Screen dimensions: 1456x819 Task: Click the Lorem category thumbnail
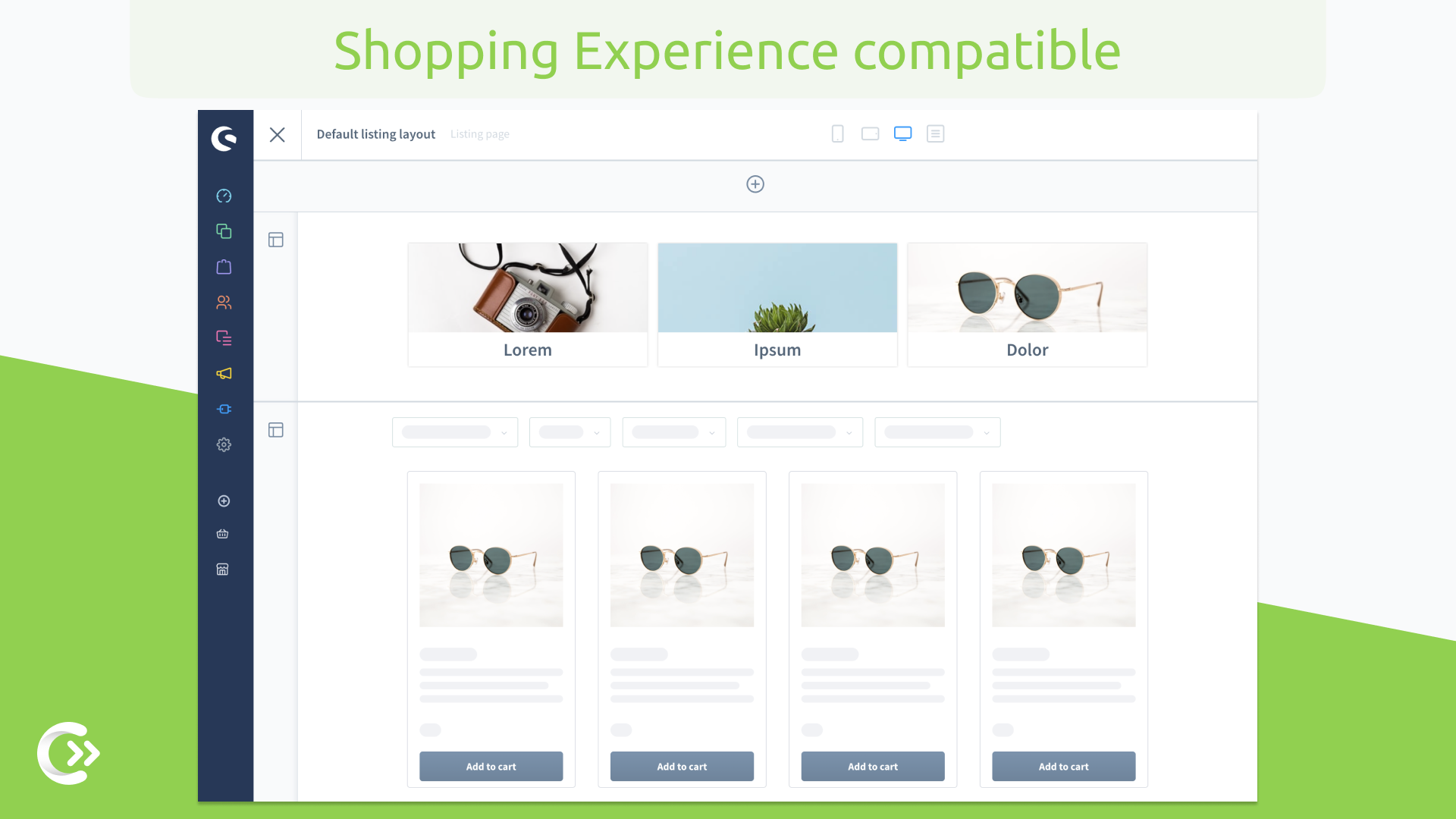coord(527,304)
